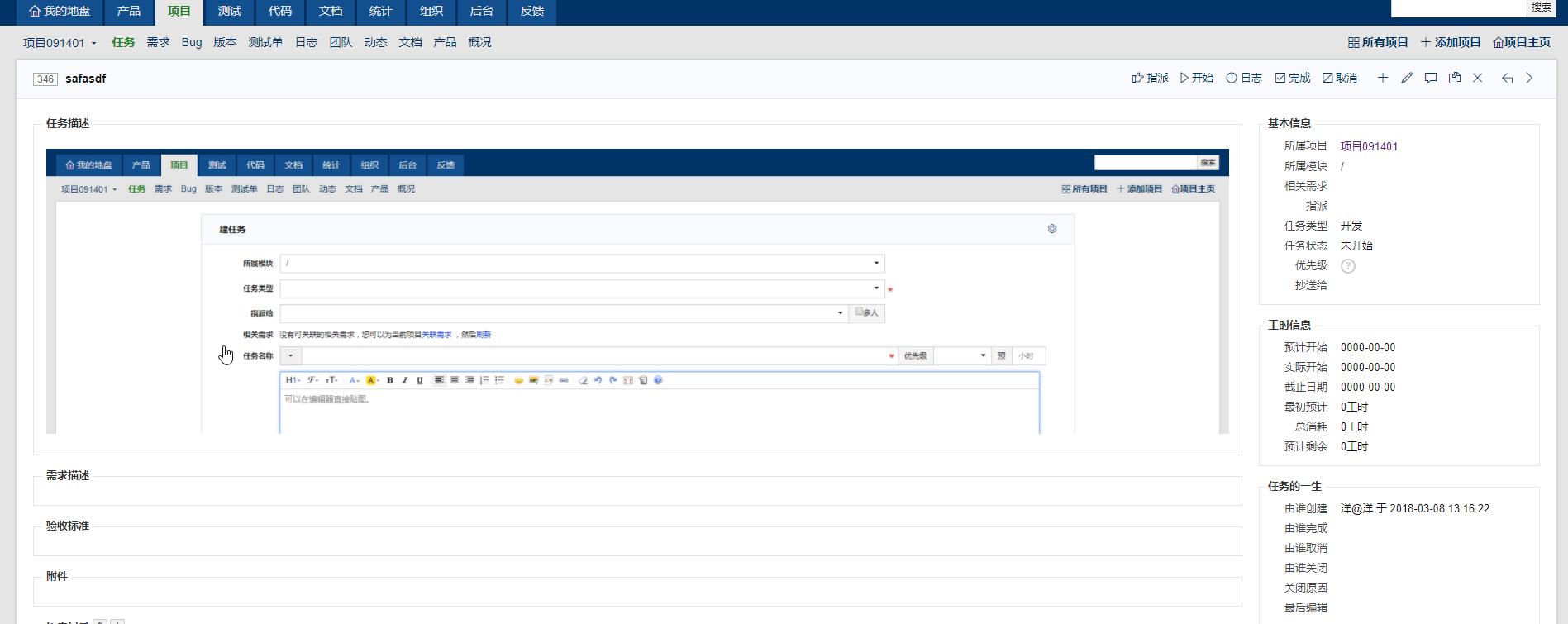
Task: Select 概况 in the project submenu
Action: [479, 43]
